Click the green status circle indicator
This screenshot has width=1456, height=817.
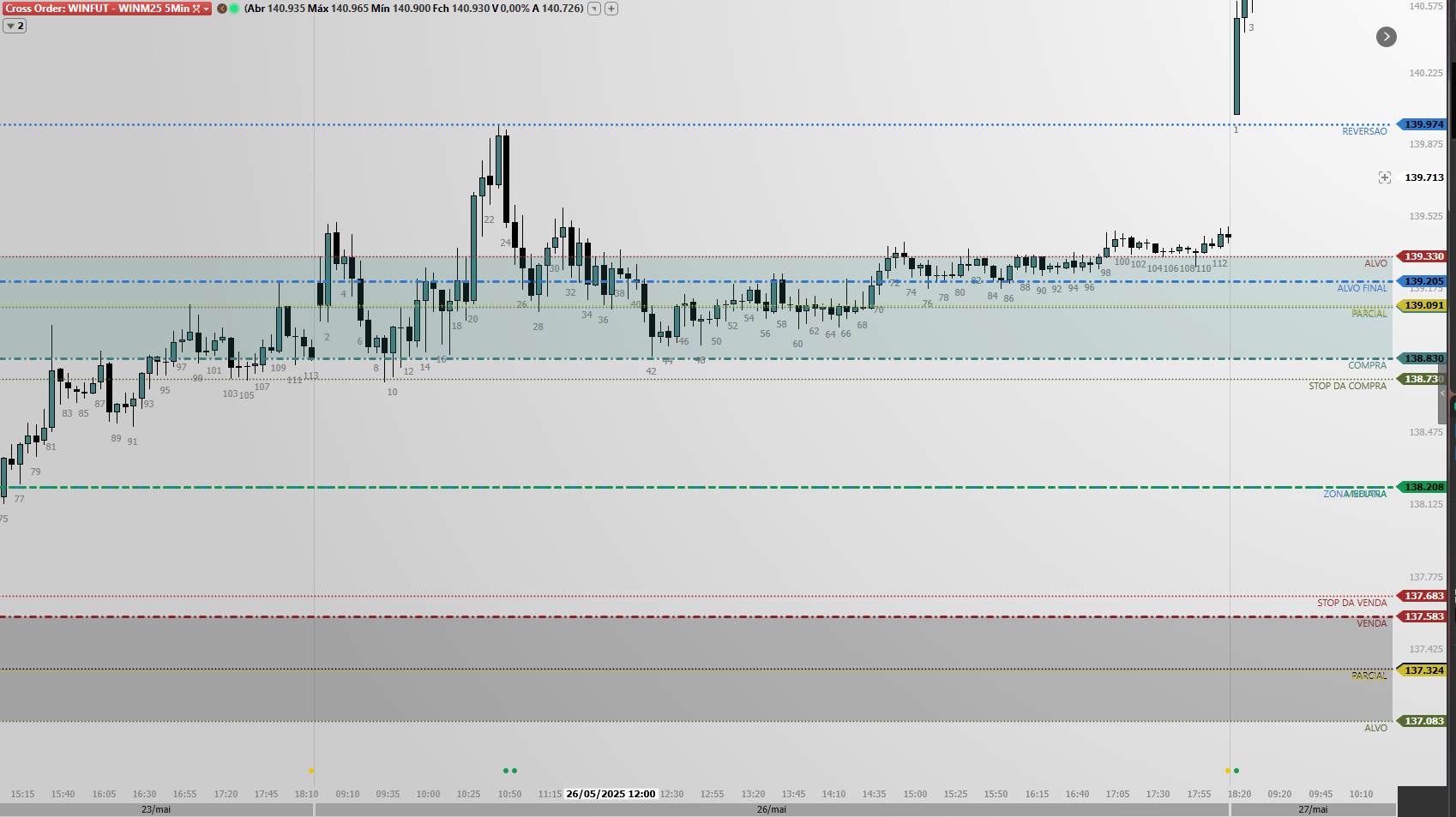coord(234,9)
